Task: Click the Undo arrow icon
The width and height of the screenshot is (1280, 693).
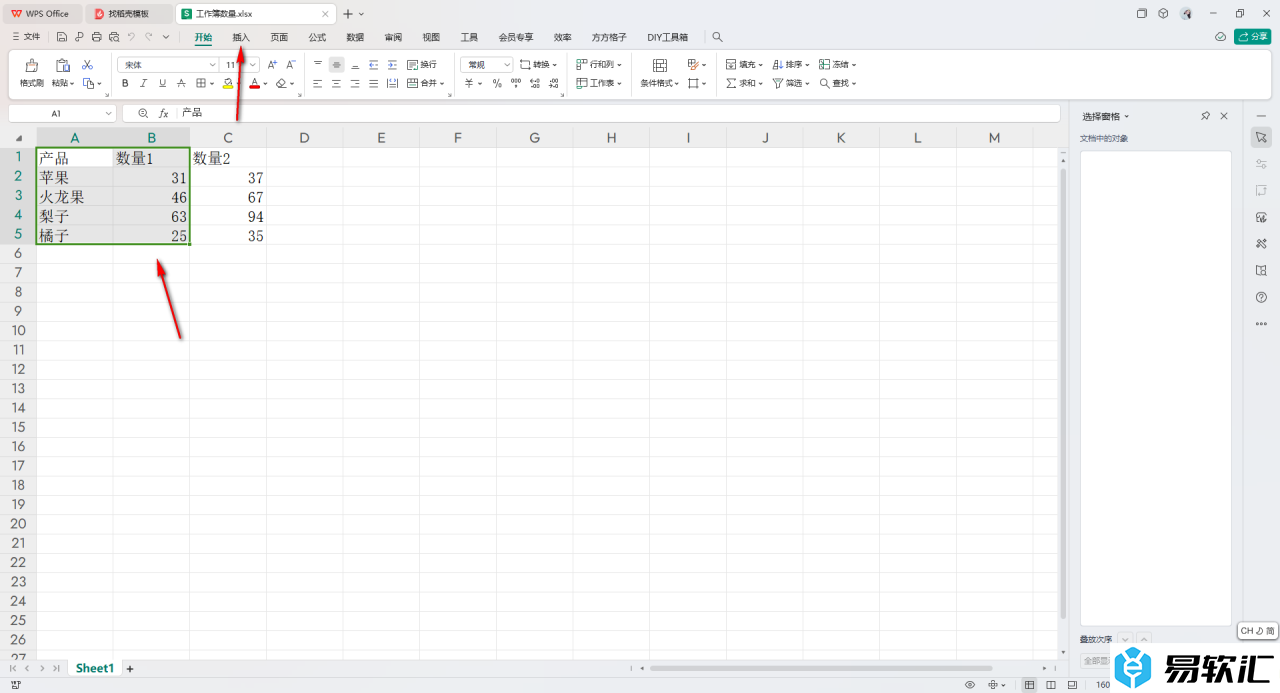Action: click(x=131, y=37)
